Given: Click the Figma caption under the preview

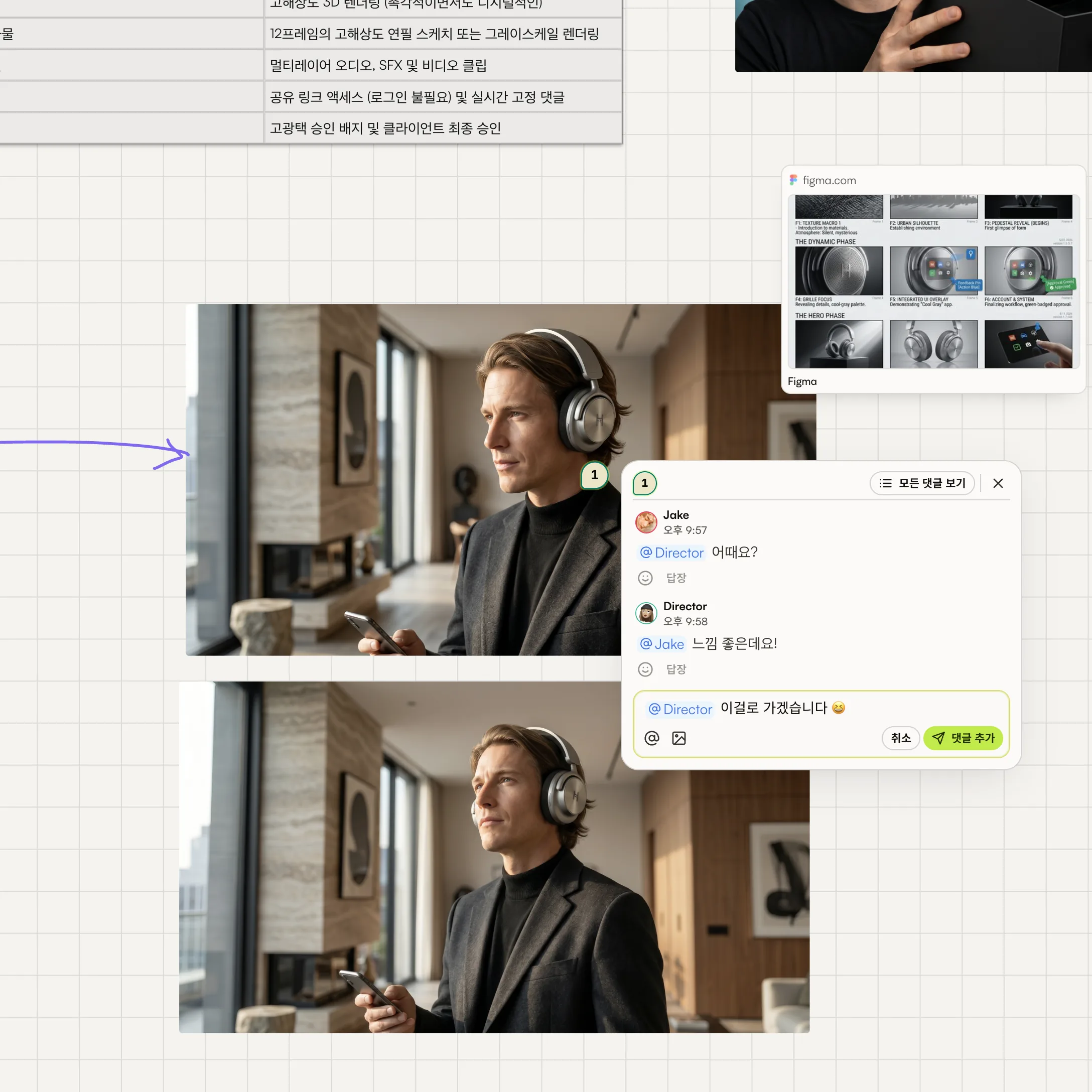Looking at the screenshot, I should (x=802, y=381).
